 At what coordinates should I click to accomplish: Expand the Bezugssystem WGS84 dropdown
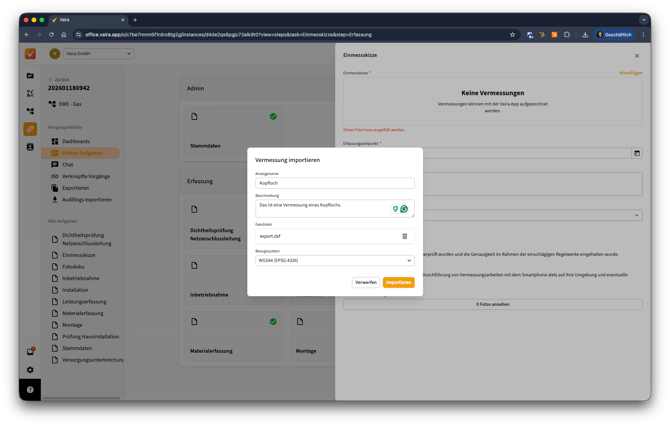pyautogui.click(x=334, y=260)
